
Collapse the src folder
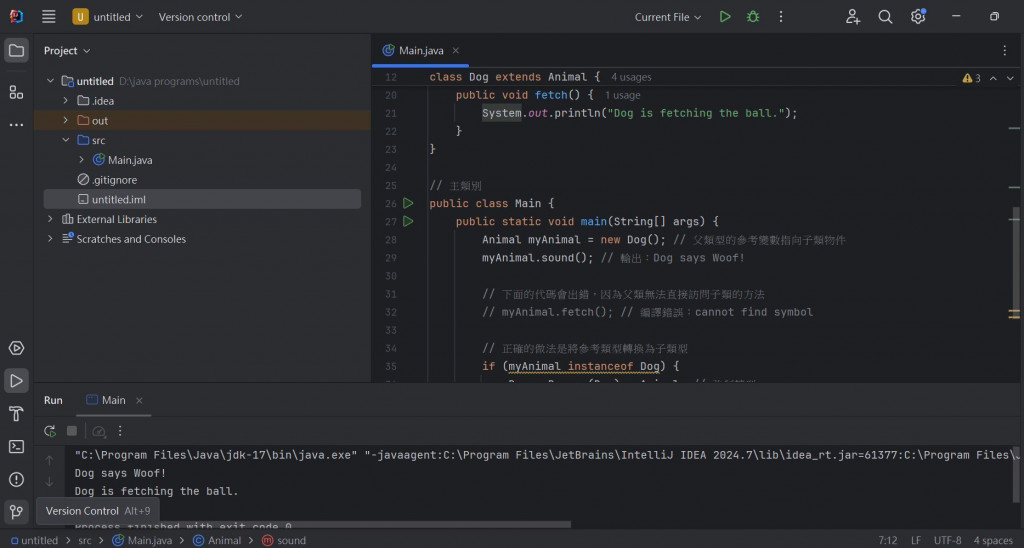click(65, 140)
